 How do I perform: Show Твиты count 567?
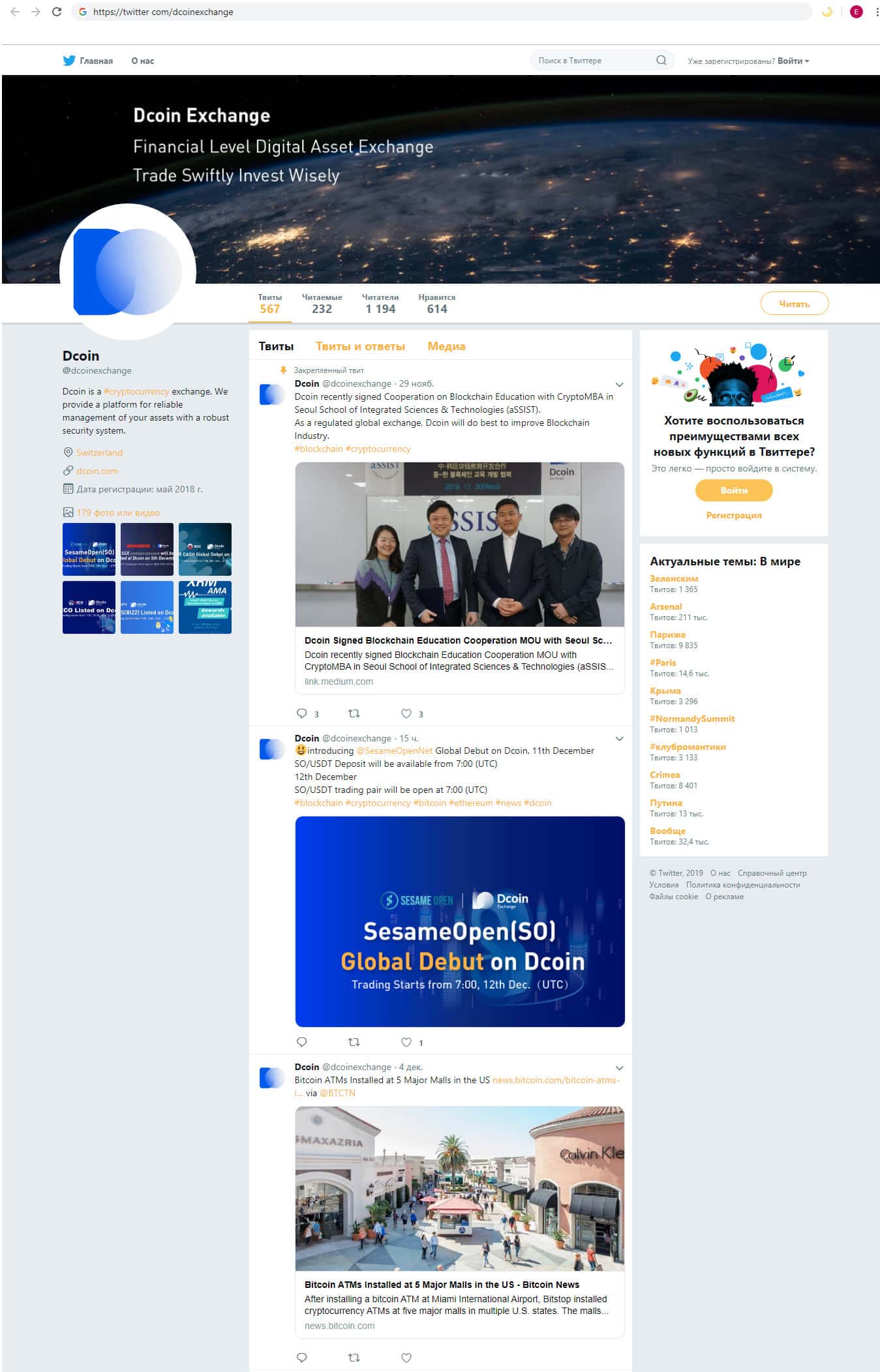coord(270,304)
